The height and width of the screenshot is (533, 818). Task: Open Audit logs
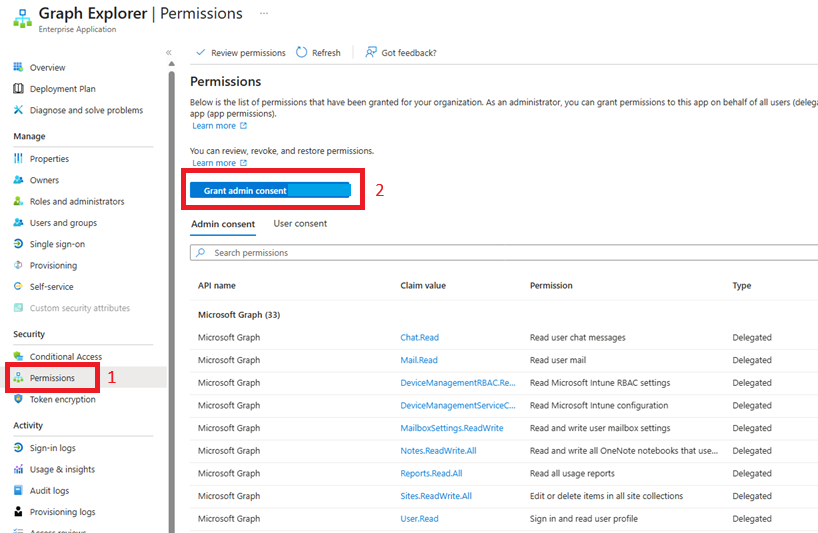point(49,491)
